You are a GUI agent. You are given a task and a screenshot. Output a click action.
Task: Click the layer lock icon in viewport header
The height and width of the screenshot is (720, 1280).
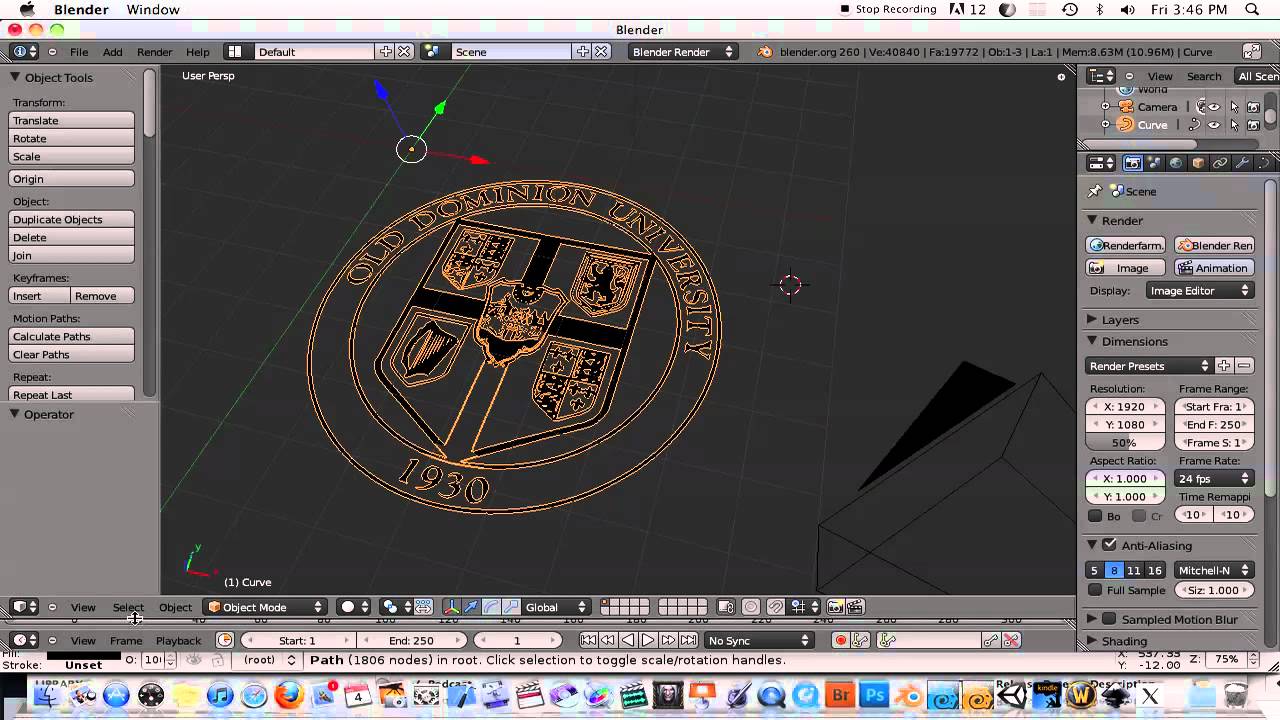(726, 607)
